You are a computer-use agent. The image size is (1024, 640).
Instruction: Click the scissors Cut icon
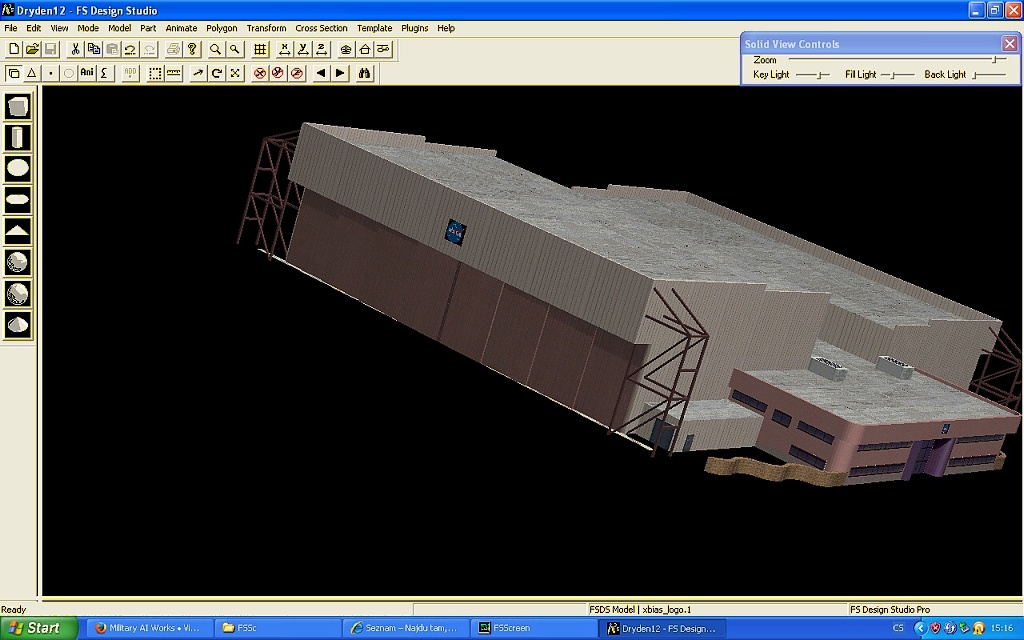(75, 49)
